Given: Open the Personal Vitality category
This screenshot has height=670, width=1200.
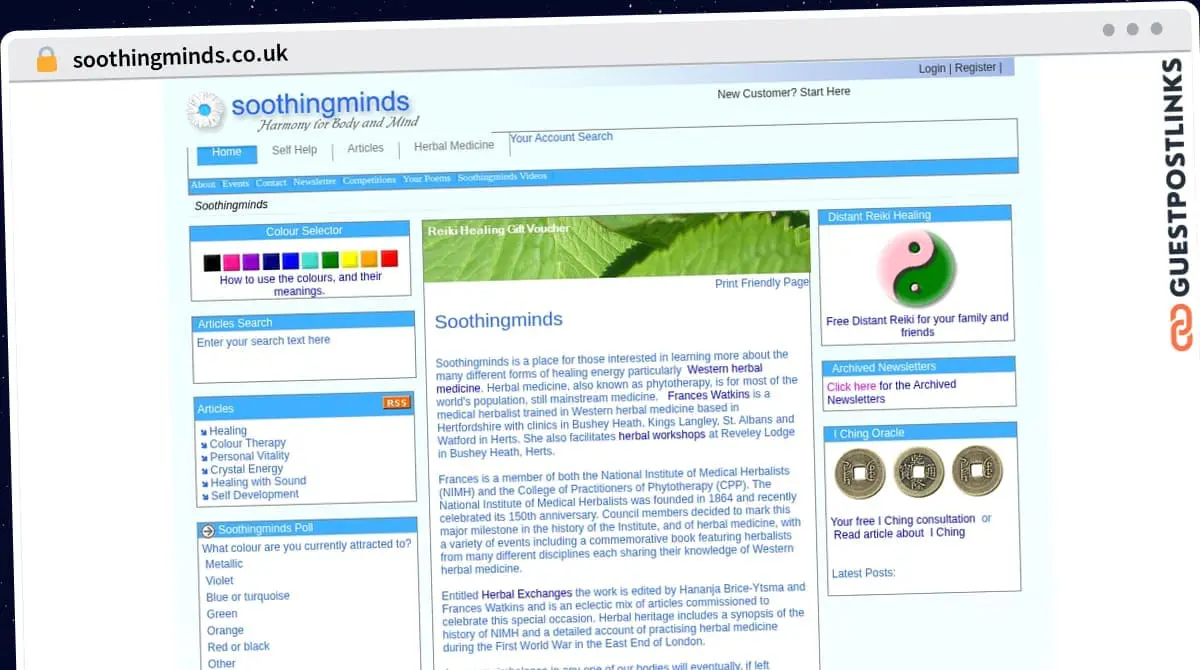Looking at the screenshot, I should pyautogui.click(x=250, y=456).
